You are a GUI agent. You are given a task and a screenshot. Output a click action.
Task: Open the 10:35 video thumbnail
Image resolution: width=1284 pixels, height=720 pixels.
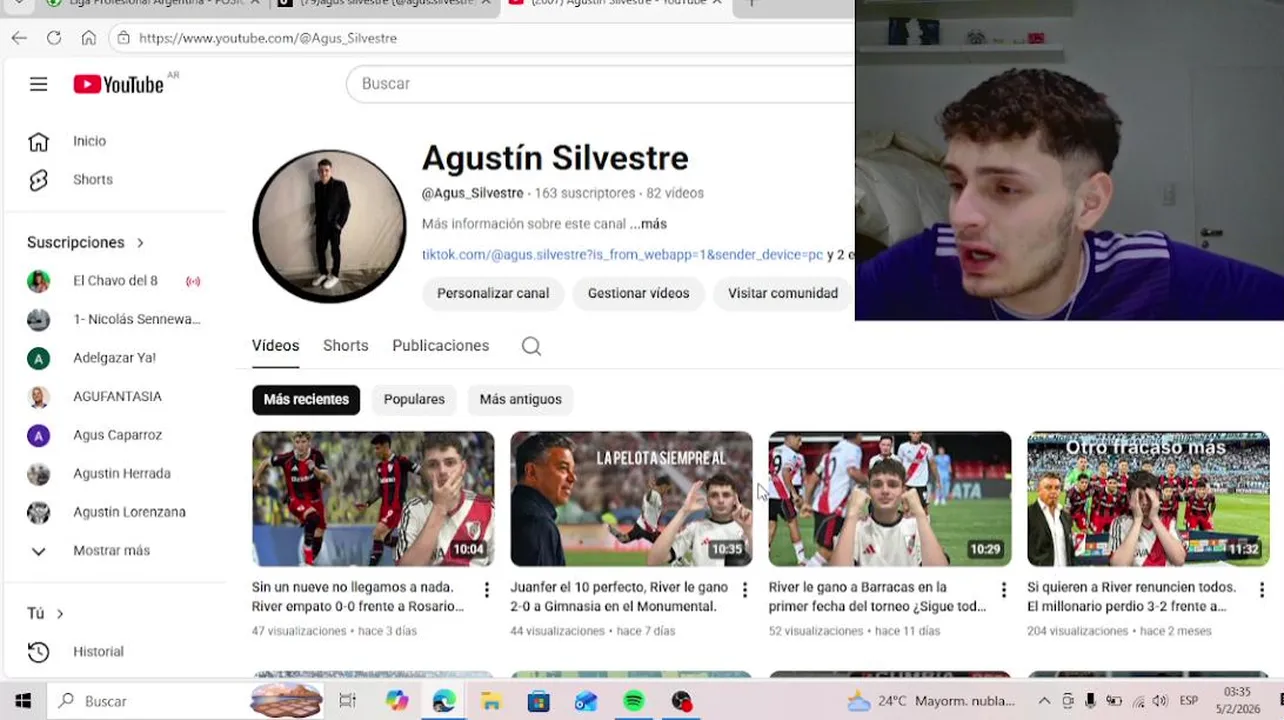[631, 499]
